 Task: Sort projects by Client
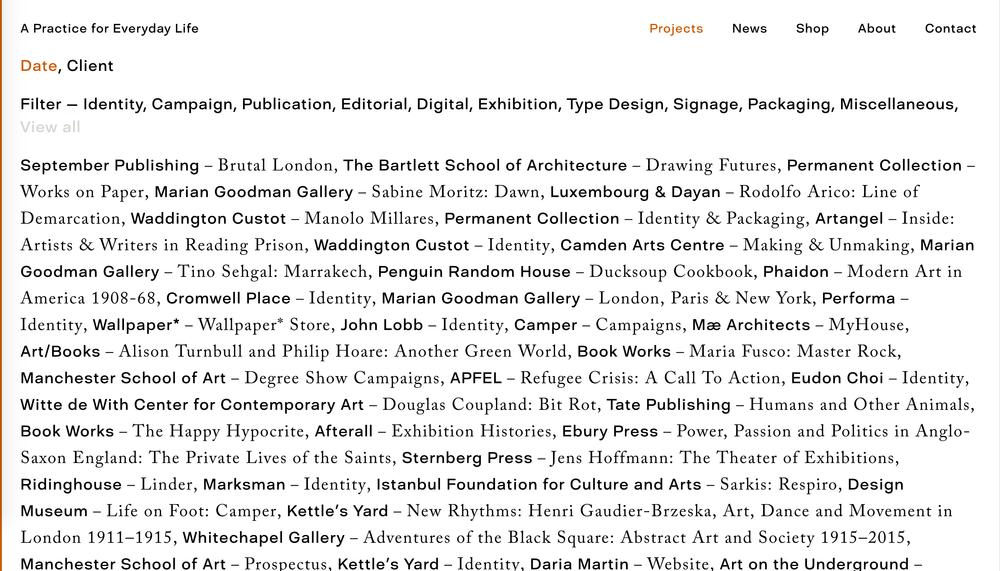(x=90, y=66)
